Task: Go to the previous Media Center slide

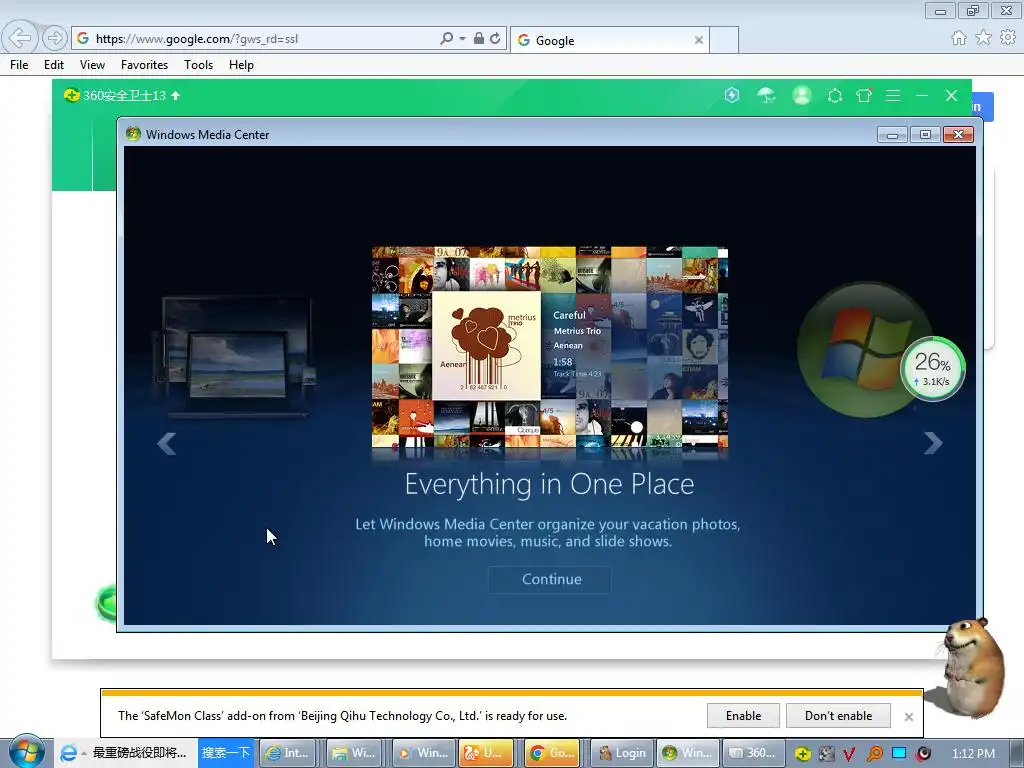Action: pos(167,443)
